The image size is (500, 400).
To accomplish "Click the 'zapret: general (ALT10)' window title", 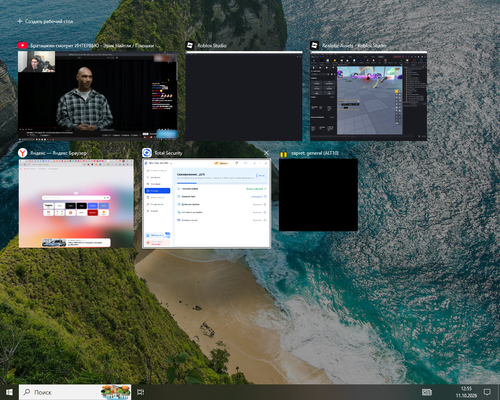I will [315, 153].
